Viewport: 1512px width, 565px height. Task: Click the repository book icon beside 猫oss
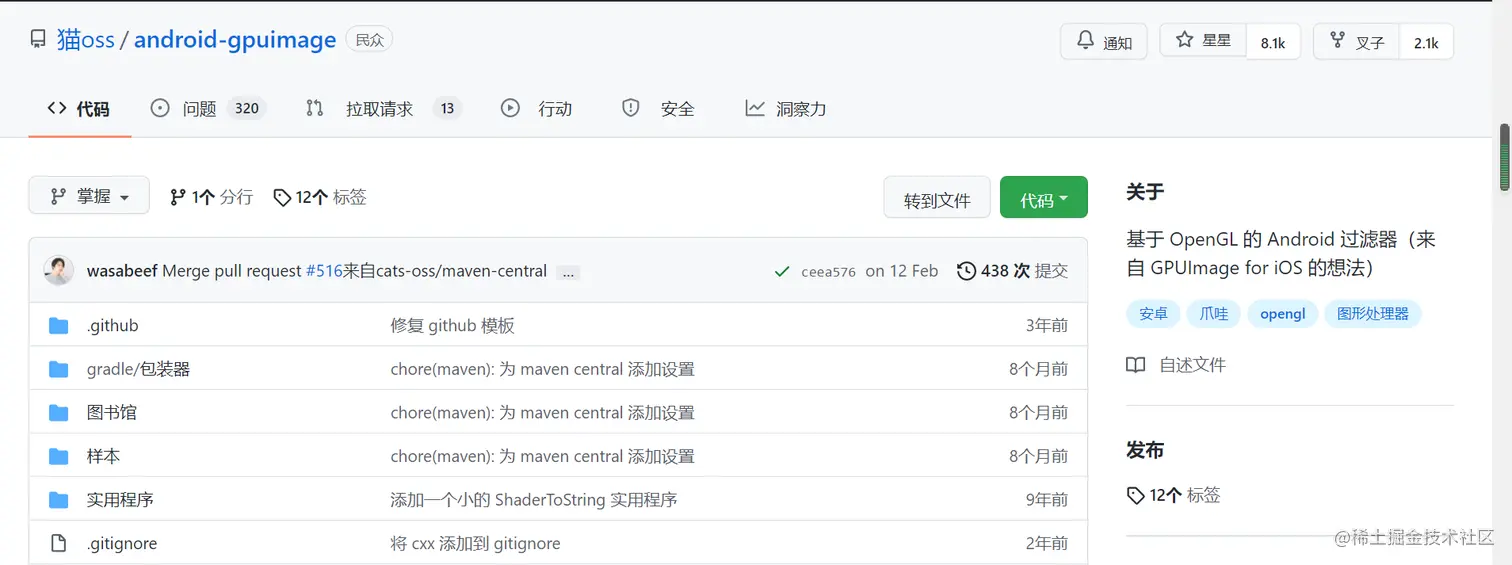[38, 40]
